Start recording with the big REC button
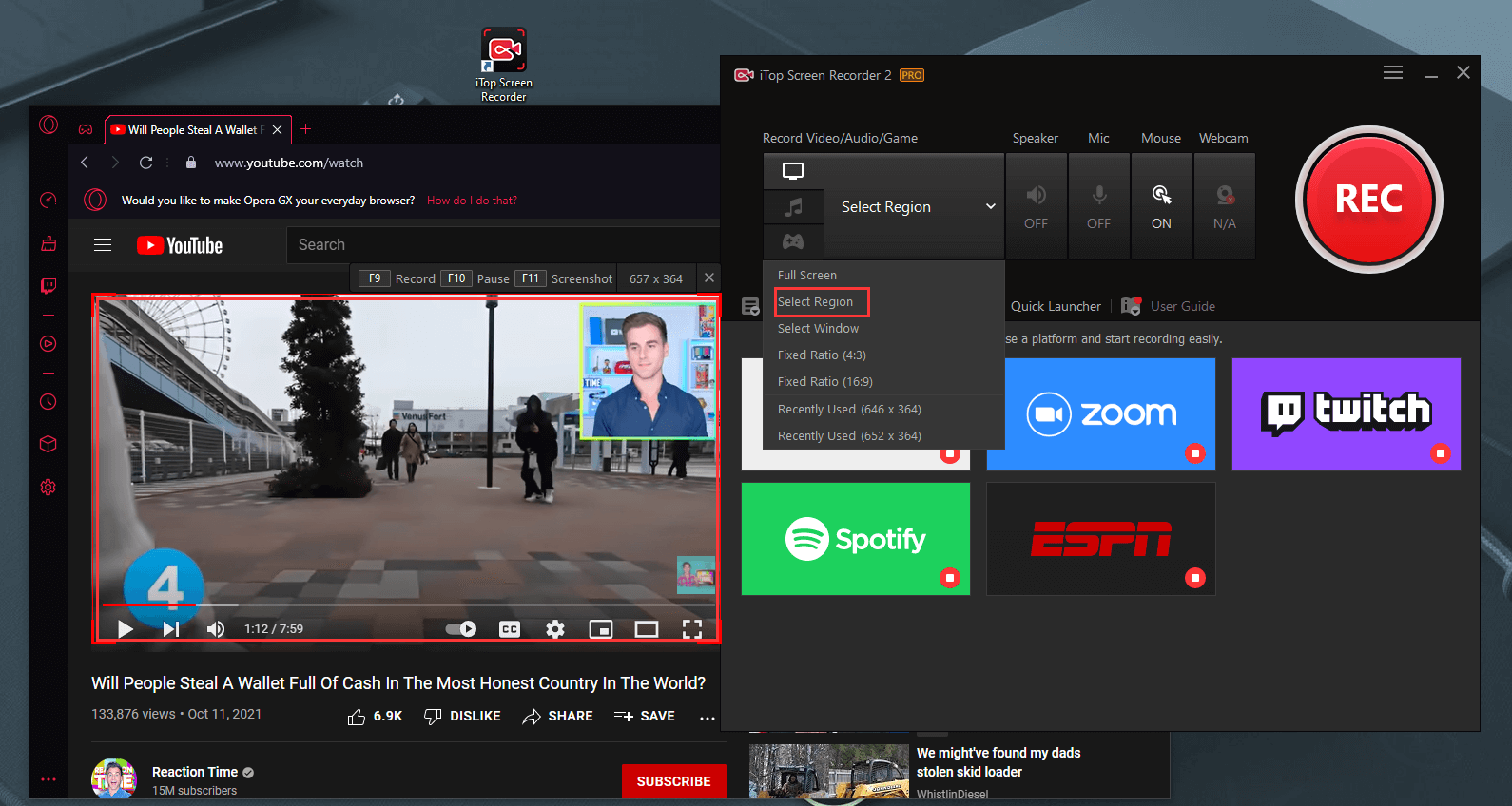 coord(1368,200)
